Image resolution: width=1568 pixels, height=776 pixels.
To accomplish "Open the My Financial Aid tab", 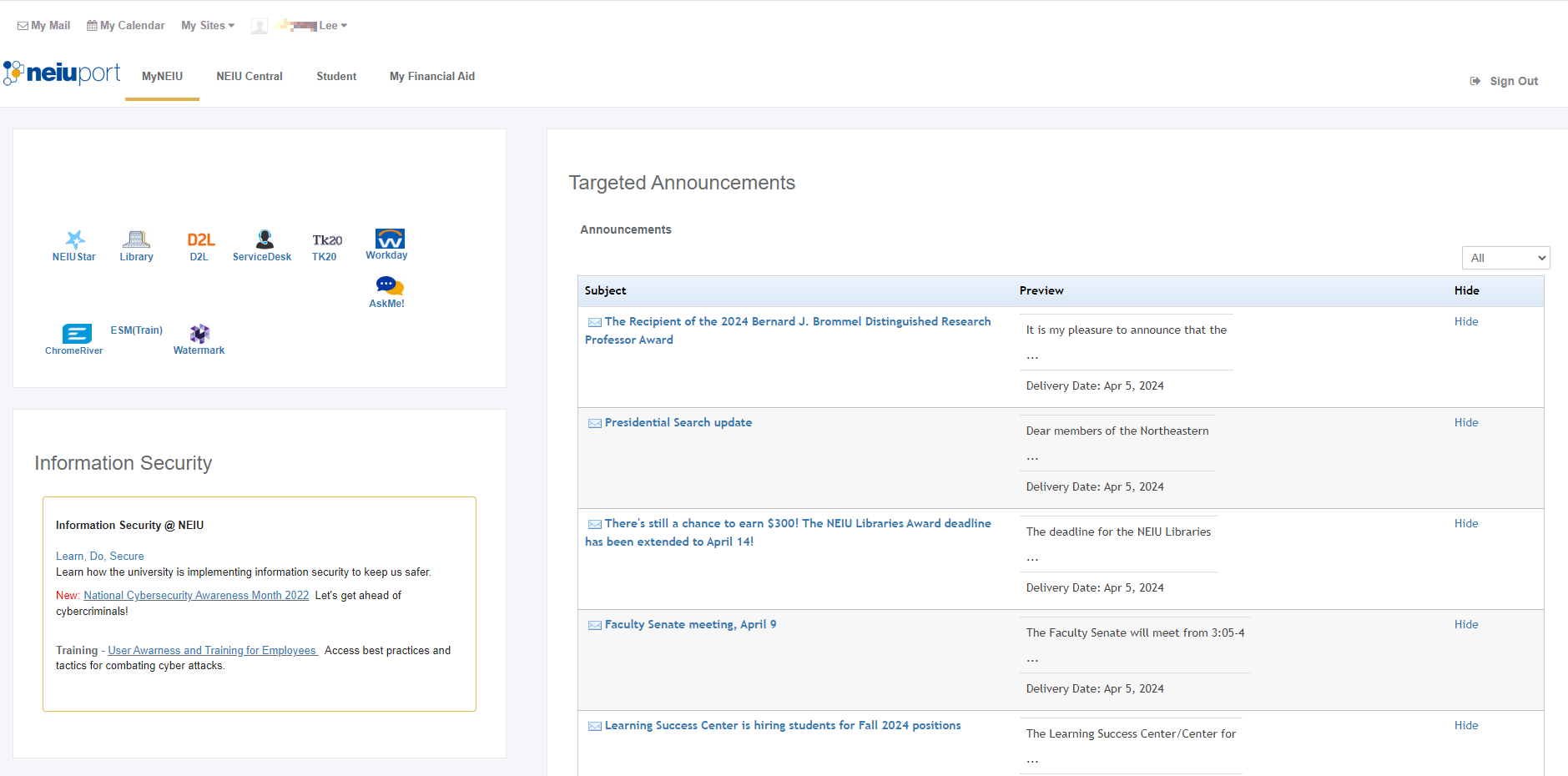I will pos(432,77).
